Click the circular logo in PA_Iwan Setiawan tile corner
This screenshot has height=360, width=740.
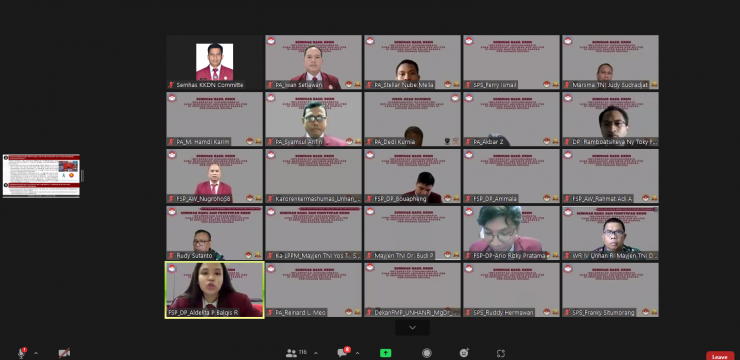coord(271,41)
